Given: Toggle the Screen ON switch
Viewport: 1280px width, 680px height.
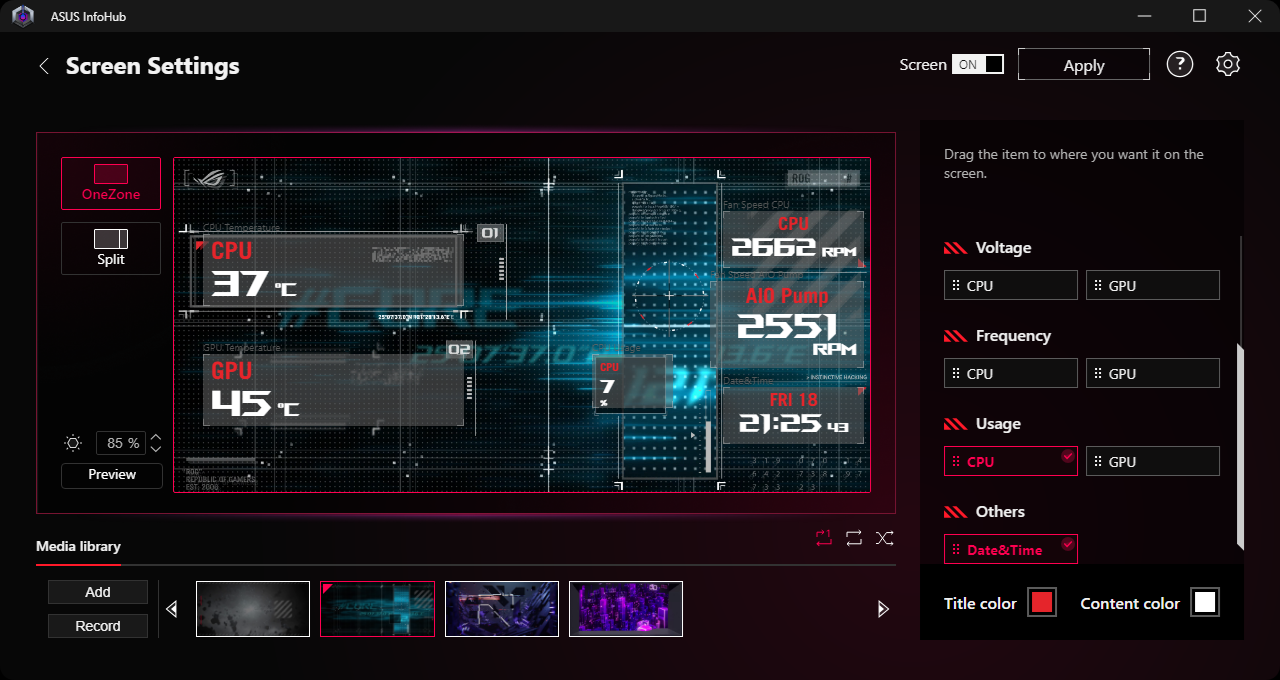Looking at the screenshot, I should click(978, 64).
